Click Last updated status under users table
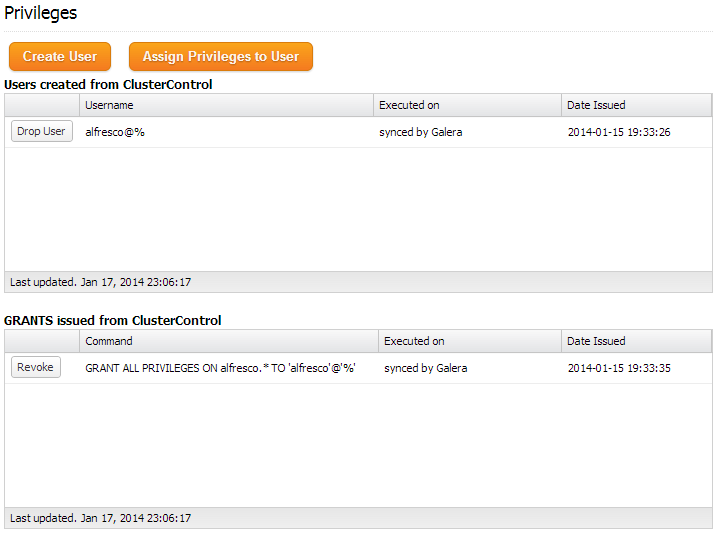The image size is (719, 534). click(100, 282)
